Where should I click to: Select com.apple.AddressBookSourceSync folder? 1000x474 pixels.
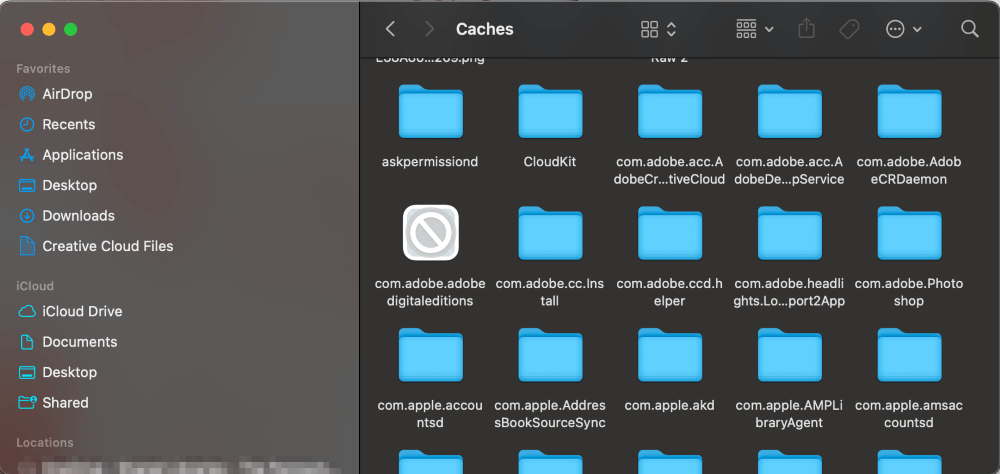pos(550,355)
